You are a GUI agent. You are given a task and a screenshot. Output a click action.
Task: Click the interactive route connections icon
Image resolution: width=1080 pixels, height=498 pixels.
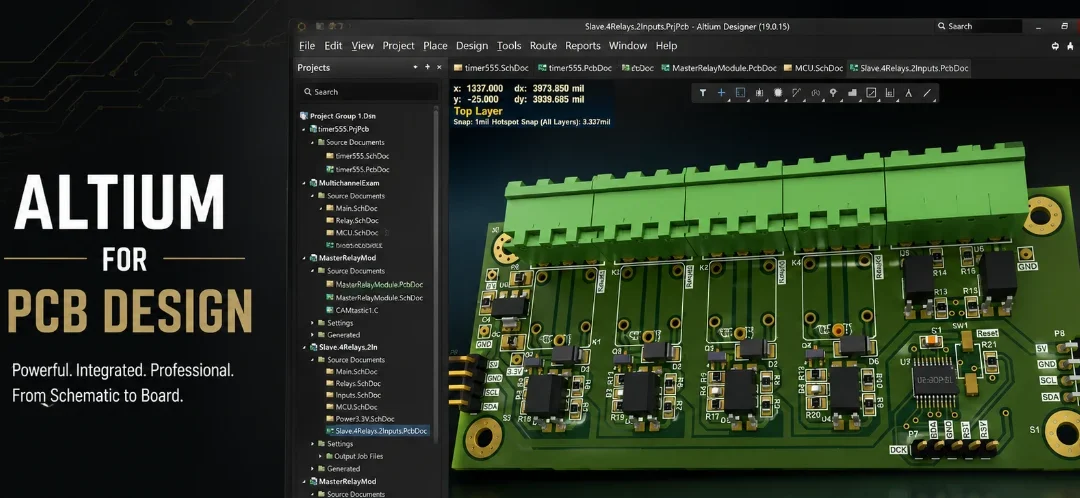(x=797, y=93)
